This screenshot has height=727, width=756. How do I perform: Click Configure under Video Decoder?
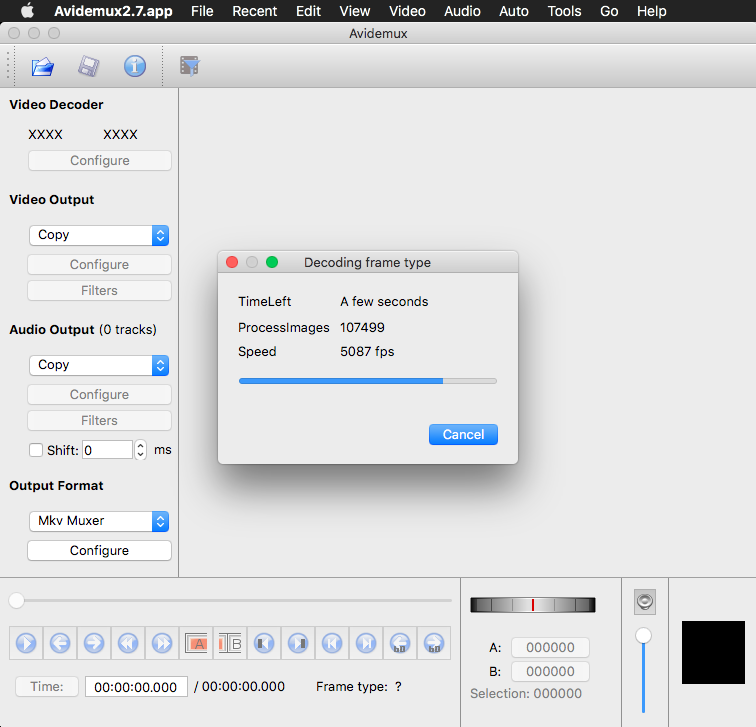click(x=100, y=161)
